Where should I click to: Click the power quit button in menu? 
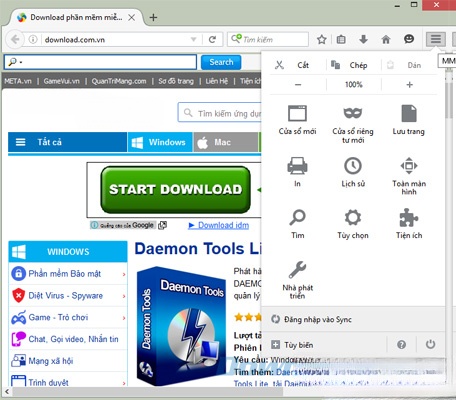point(430,344)
